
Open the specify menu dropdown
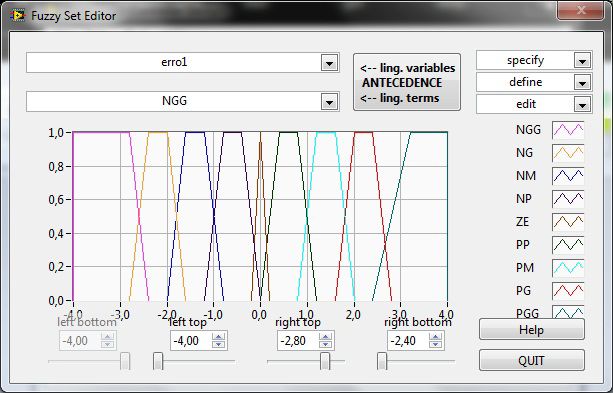583,61
